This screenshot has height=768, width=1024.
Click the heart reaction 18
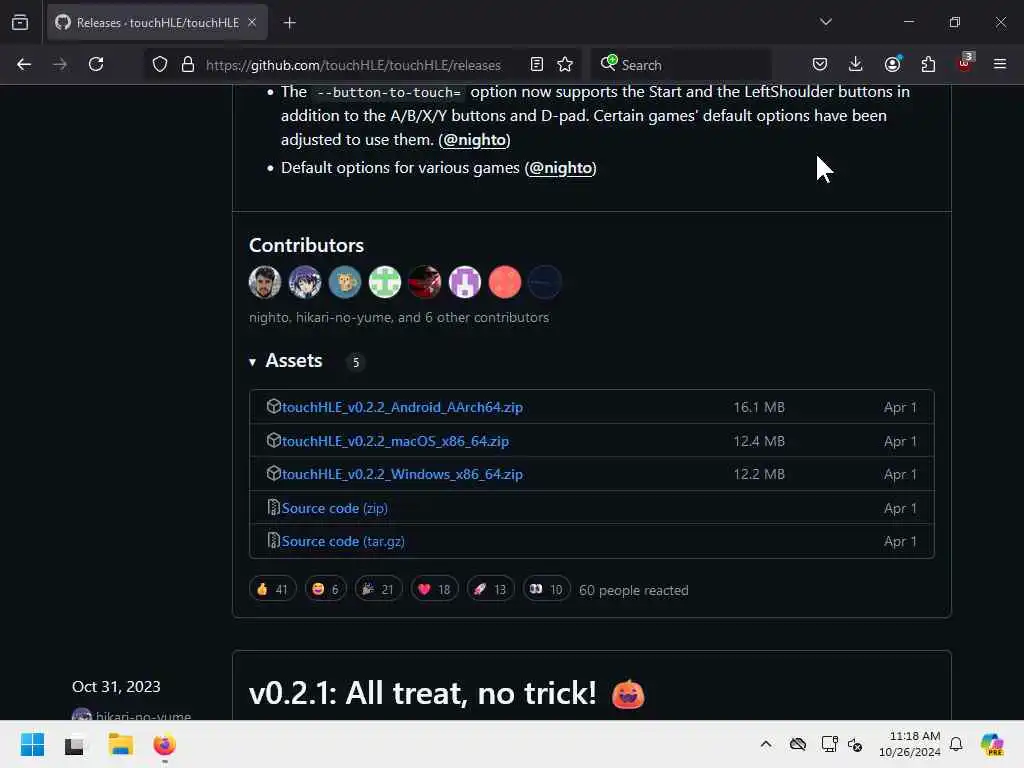(434, 590)
